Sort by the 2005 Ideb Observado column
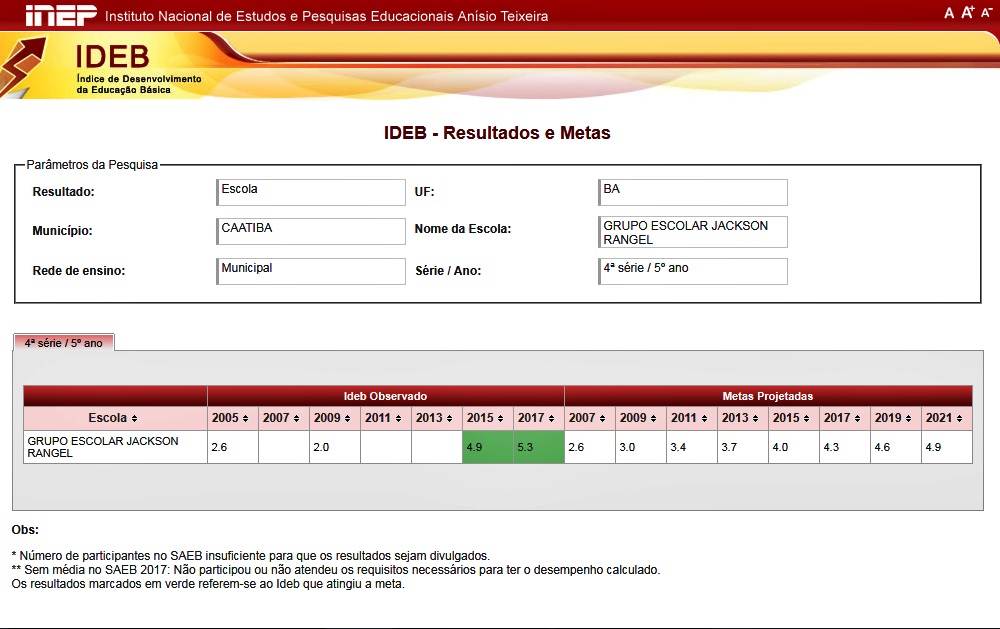Screen dimensions: 1000x629 tap(232, 418)
